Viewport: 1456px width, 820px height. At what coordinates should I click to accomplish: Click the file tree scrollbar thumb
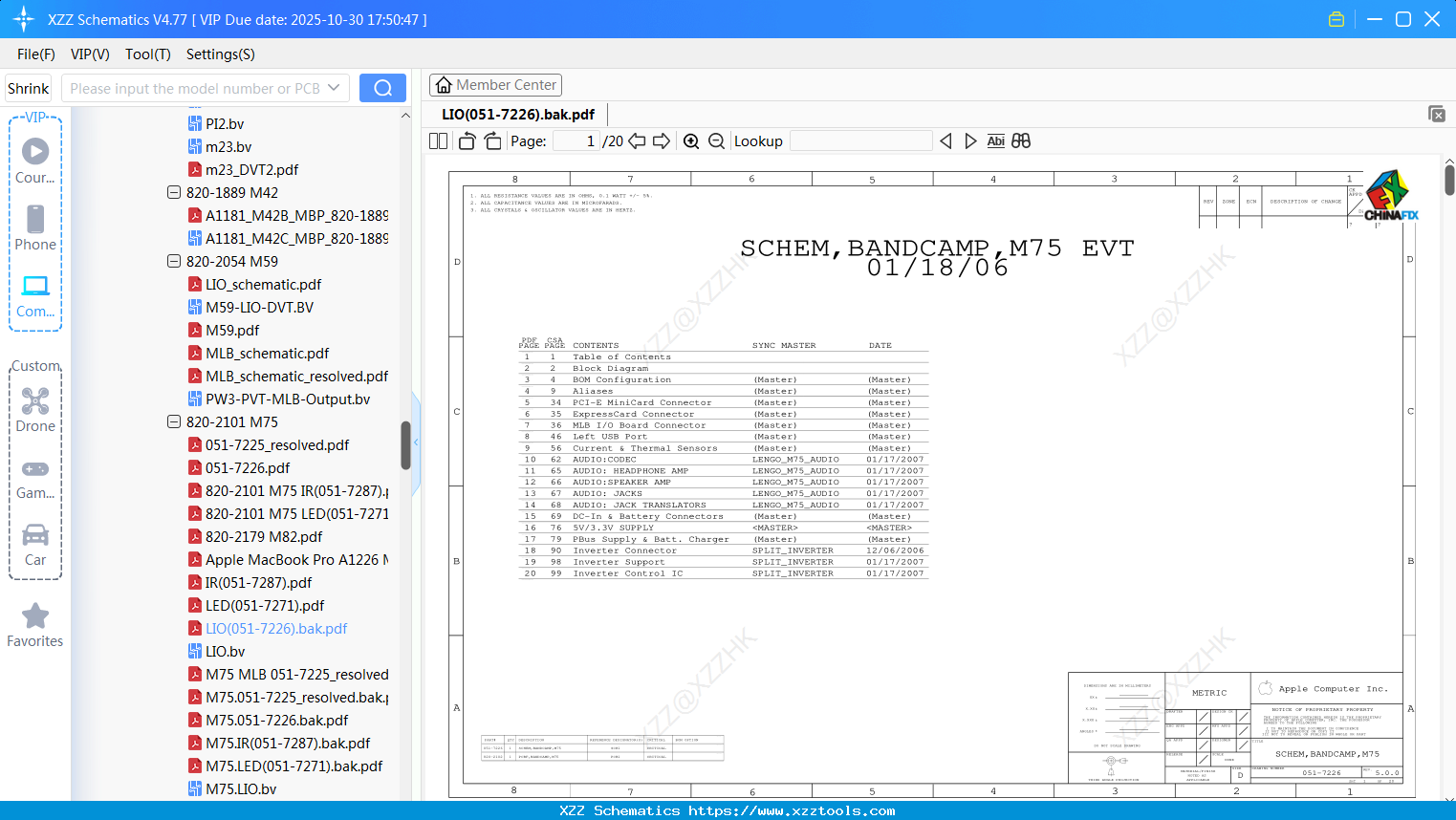point(405,445)
